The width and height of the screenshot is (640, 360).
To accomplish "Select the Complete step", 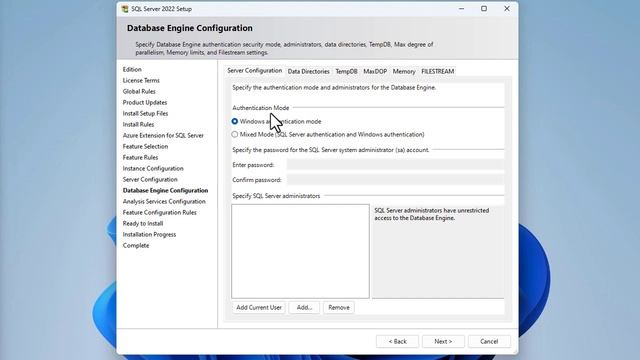I will (x=136, y=246).
